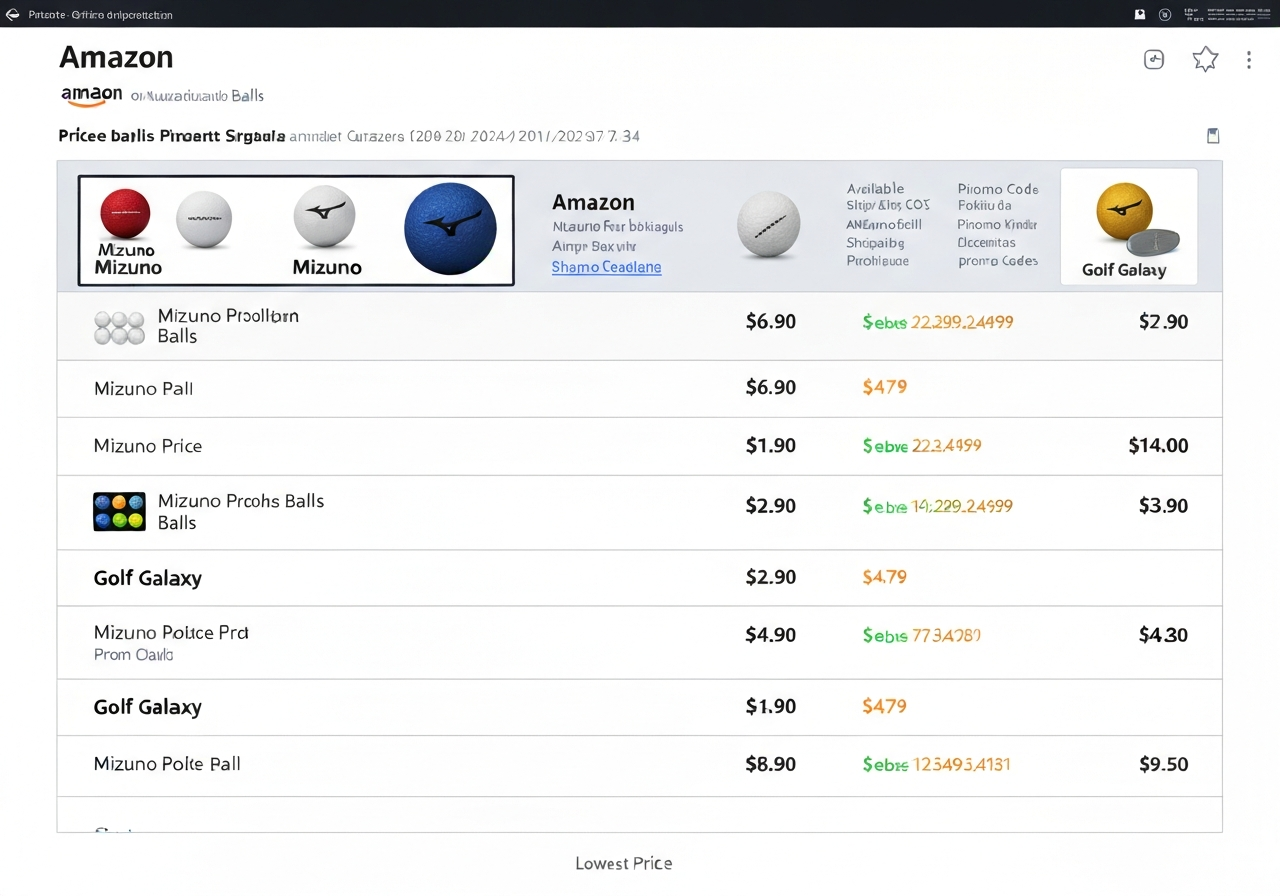Click the $8.90 Amazon price
1280x896 pixels.
point(771,765)
